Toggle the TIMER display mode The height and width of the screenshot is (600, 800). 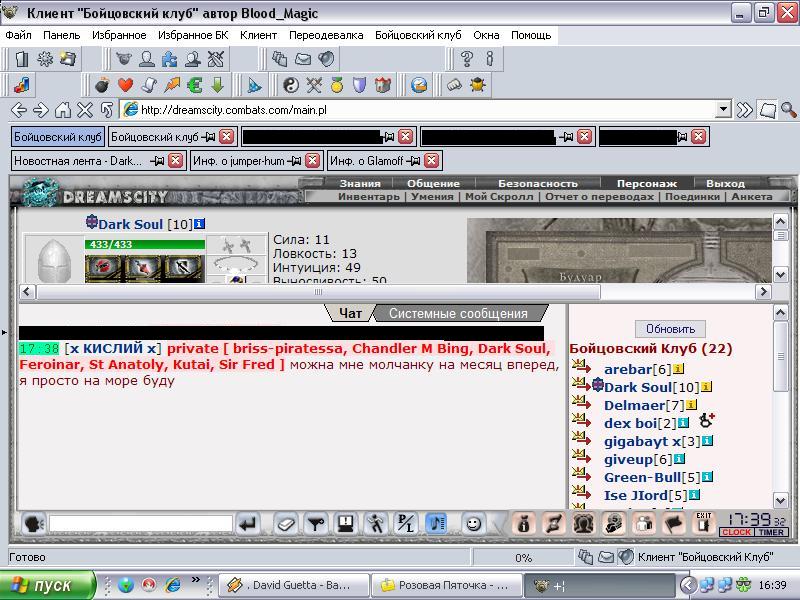(771, 532)
